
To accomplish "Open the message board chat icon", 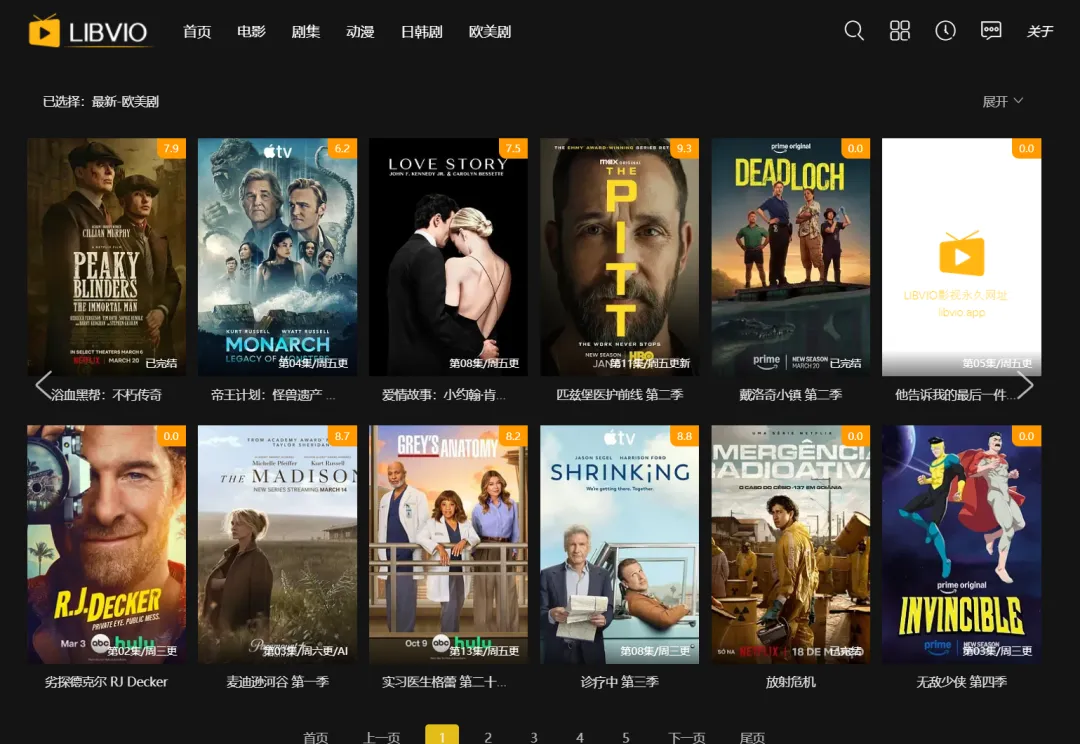I will click(x=990, y=30).
